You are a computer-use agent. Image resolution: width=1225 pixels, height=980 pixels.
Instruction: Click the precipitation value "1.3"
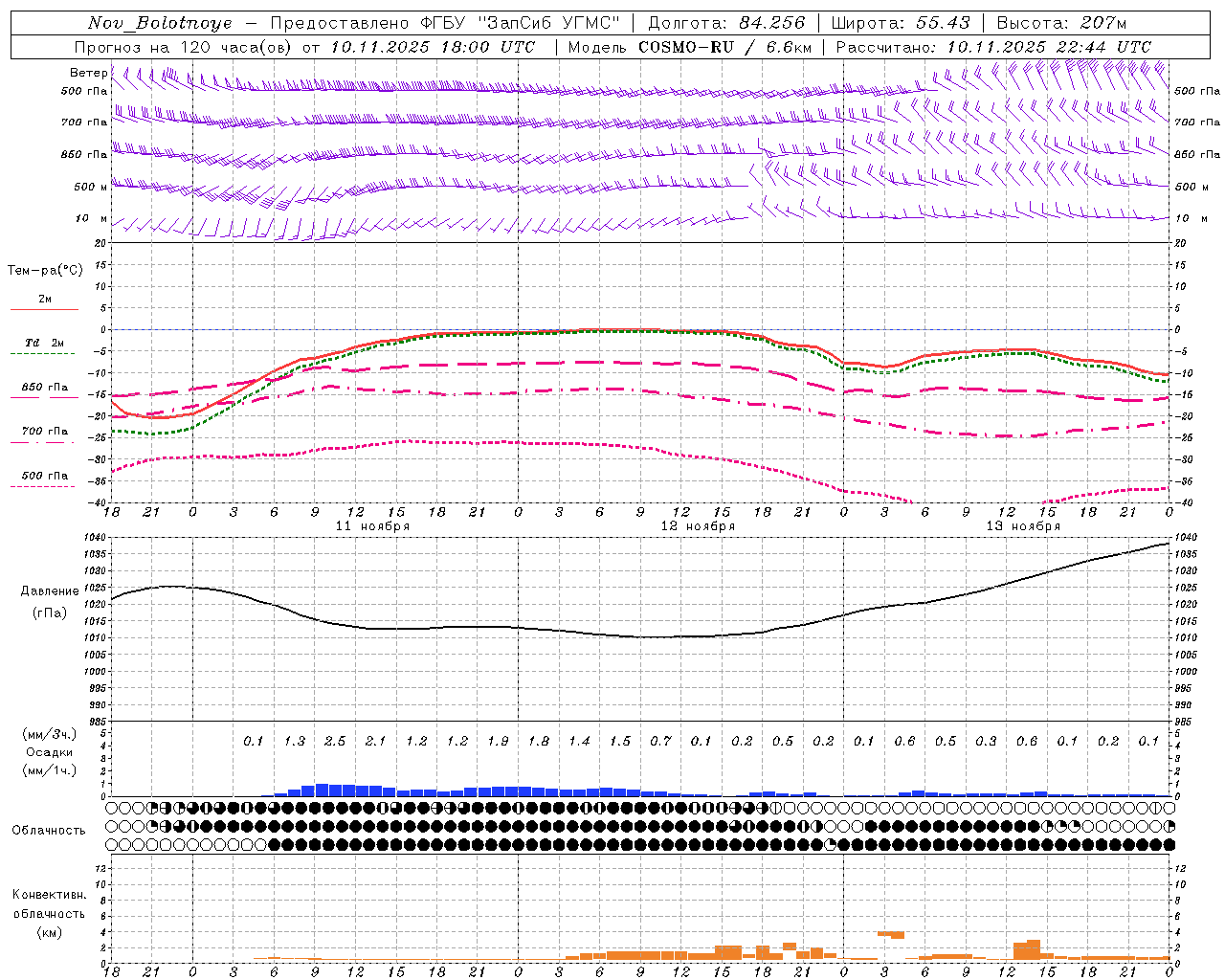coord(295,742)
